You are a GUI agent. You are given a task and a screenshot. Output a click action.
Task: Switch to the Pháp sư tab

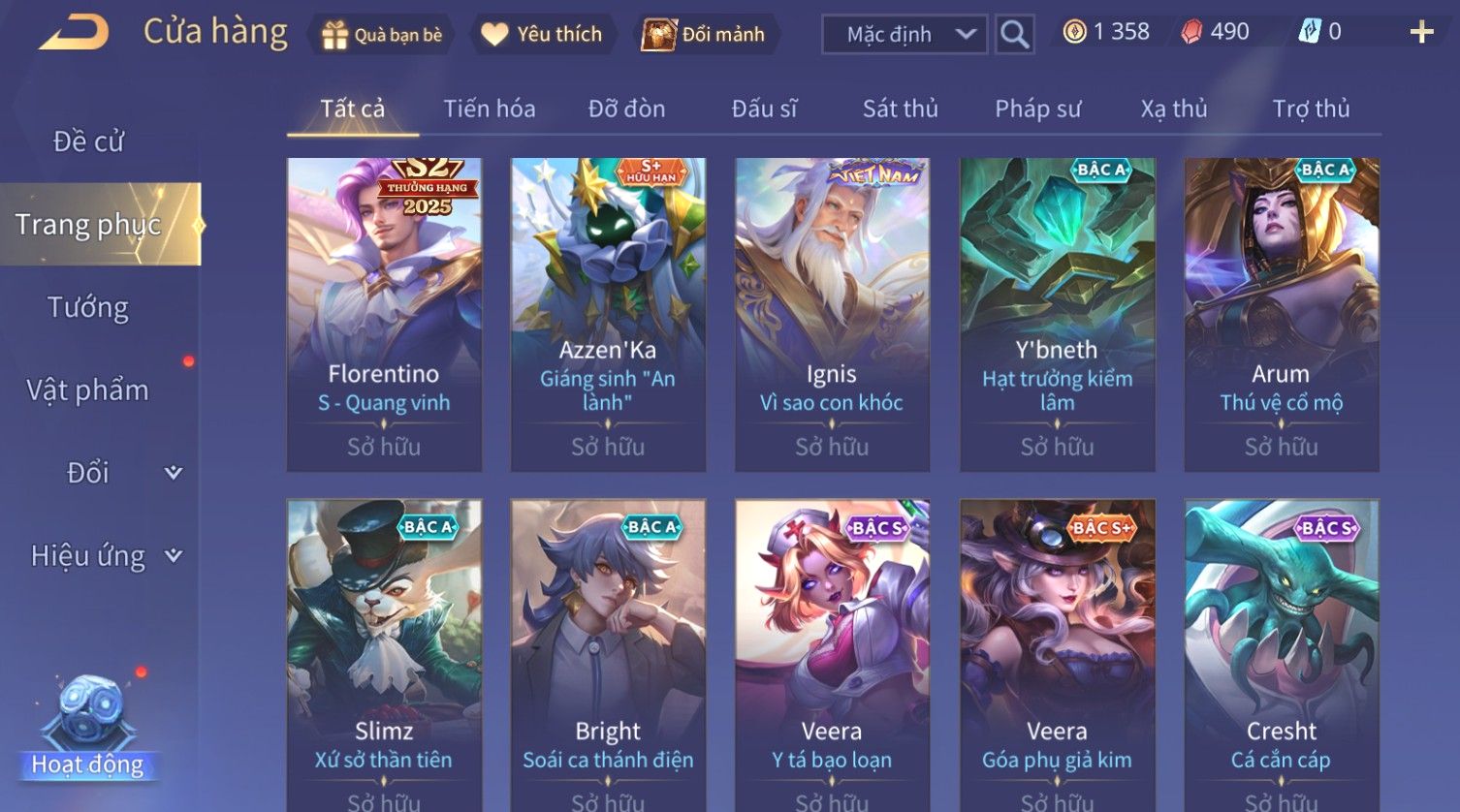(x=1037, y=109)
